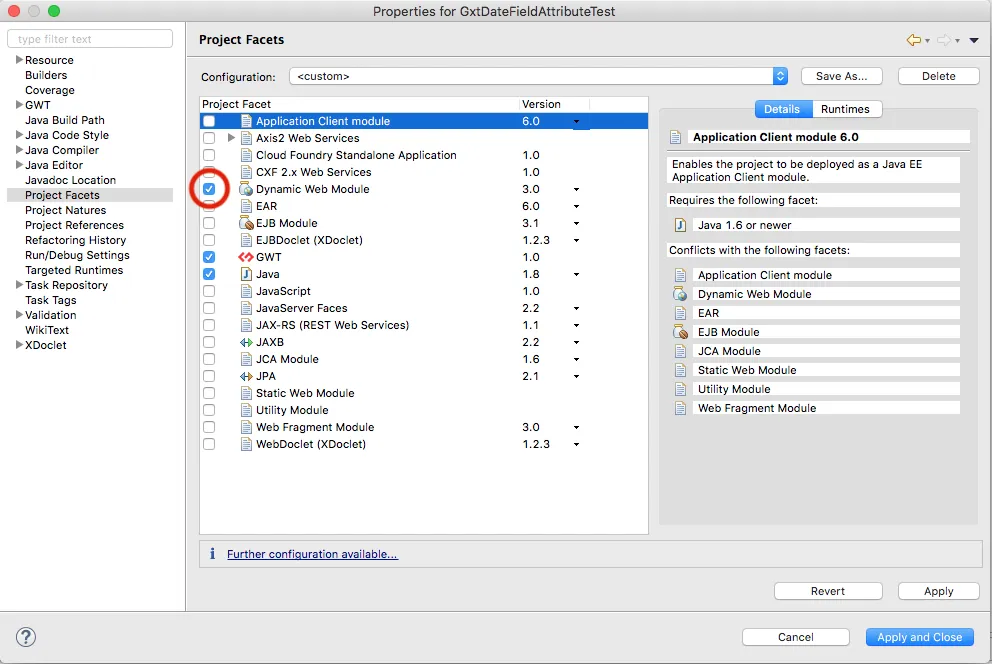
Task: Click the JPA facet icon
Action: (246, 376)
